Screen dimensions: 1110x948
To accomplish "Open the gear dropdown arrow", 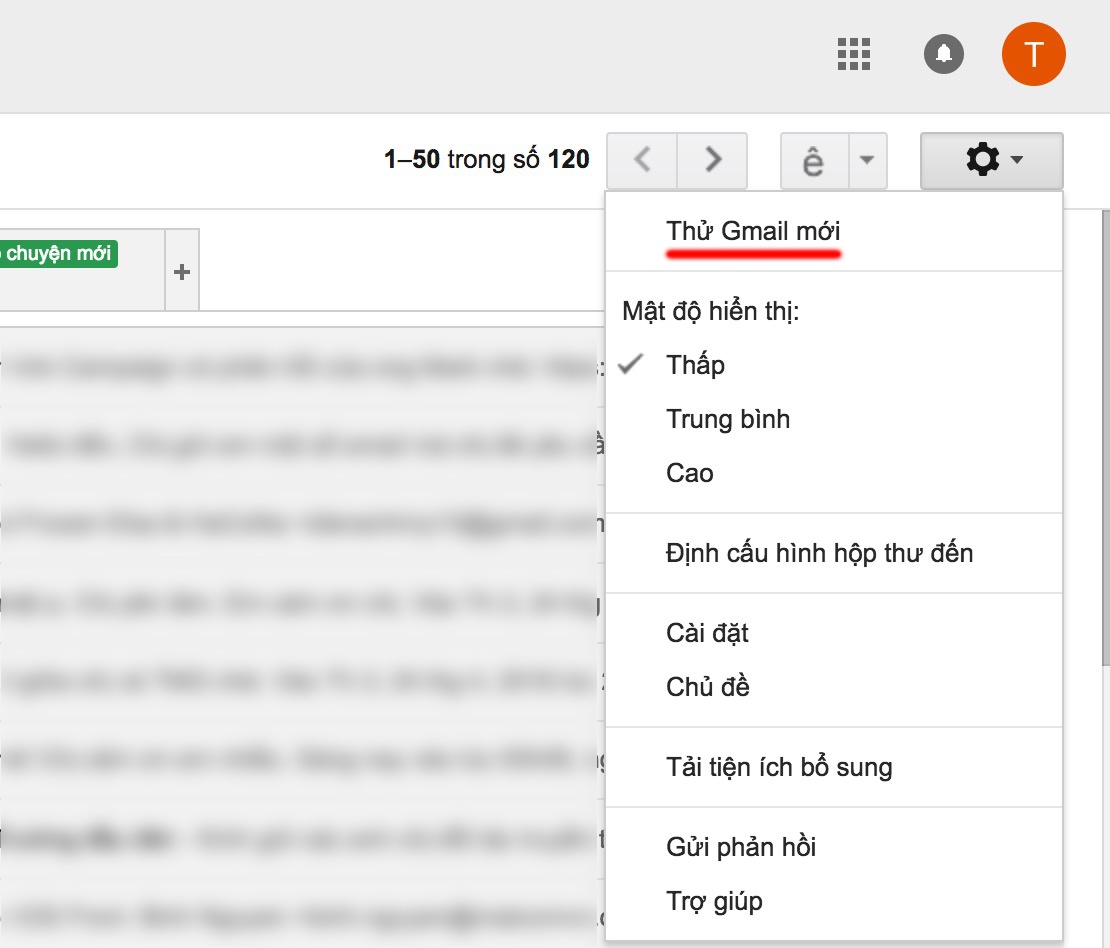I will tap(1017, 160).
